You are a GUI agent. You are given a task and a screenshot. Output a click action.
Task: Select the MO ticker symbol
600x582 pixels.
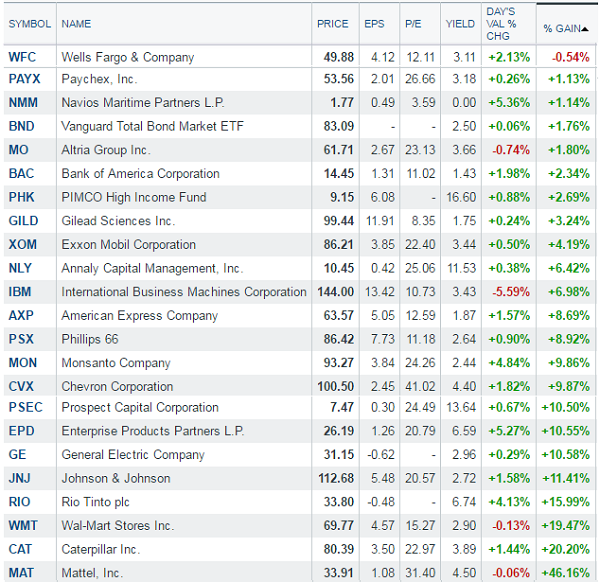click(18, 150)
